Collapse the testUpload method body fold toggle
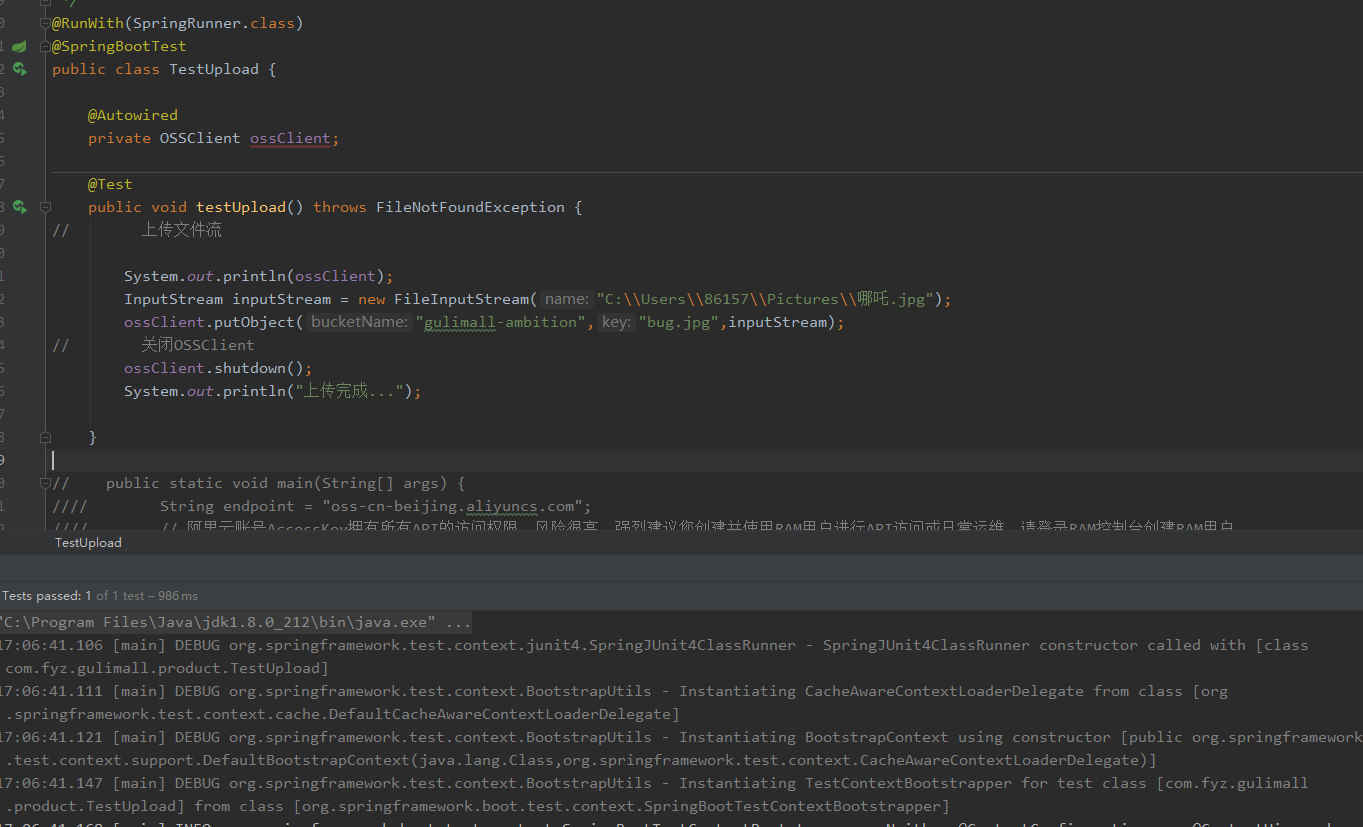Image resolution: width=1363 pixels, height=827 pixels. [x=45, y=207]
